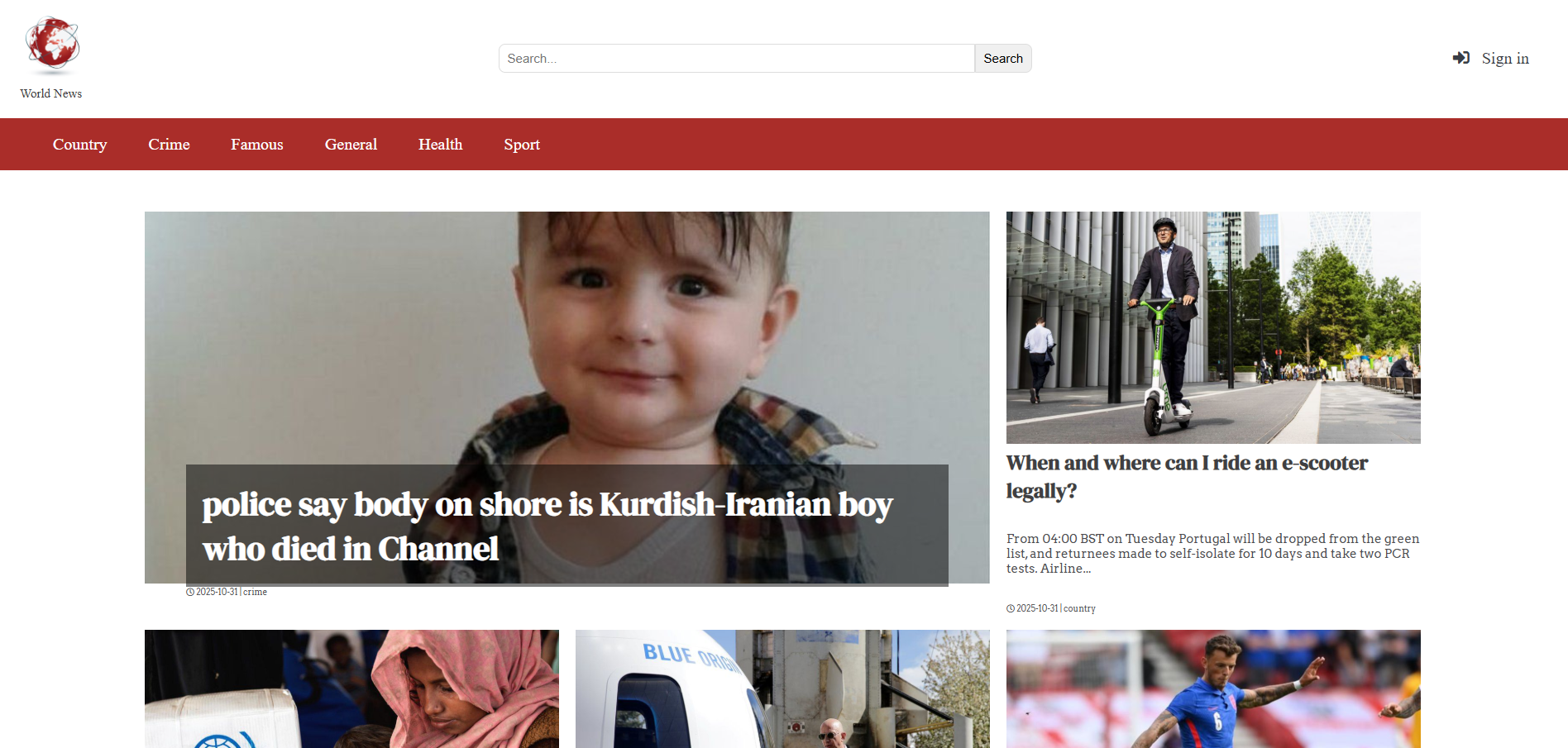
Task: Click the World News text under logo
Action: (x=51, y=93)
